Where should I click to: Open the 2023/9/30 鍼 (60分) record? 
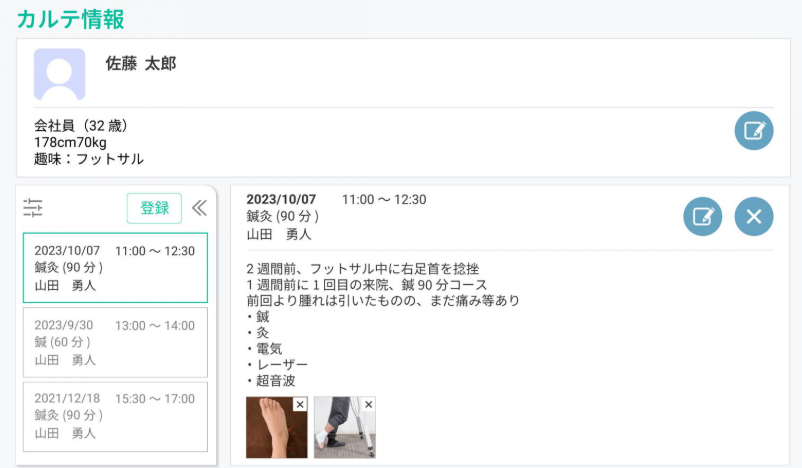pyautogui.click(x=115, y=342)
